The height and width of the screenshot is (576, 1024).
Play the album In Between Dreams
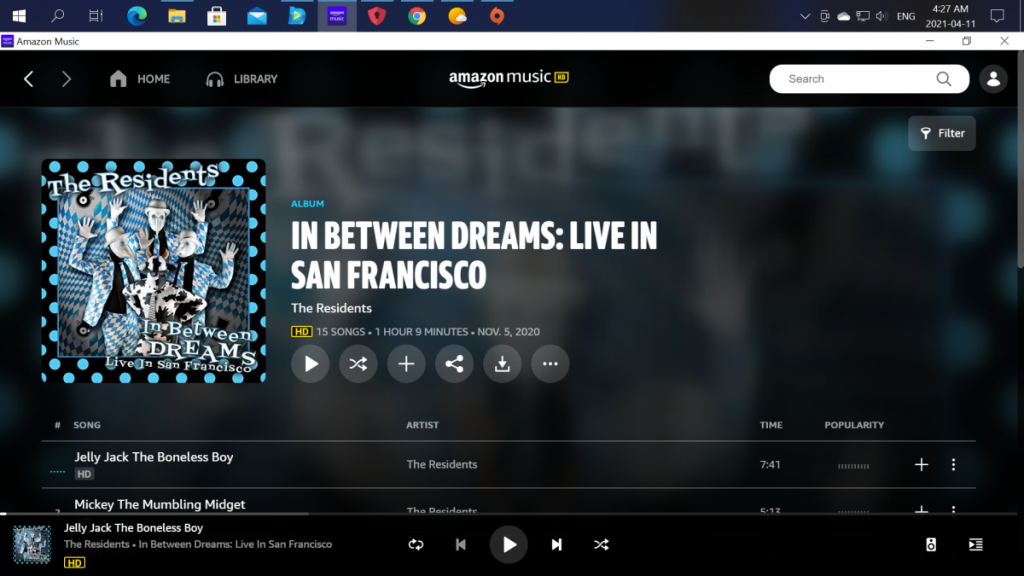[310, 364]
